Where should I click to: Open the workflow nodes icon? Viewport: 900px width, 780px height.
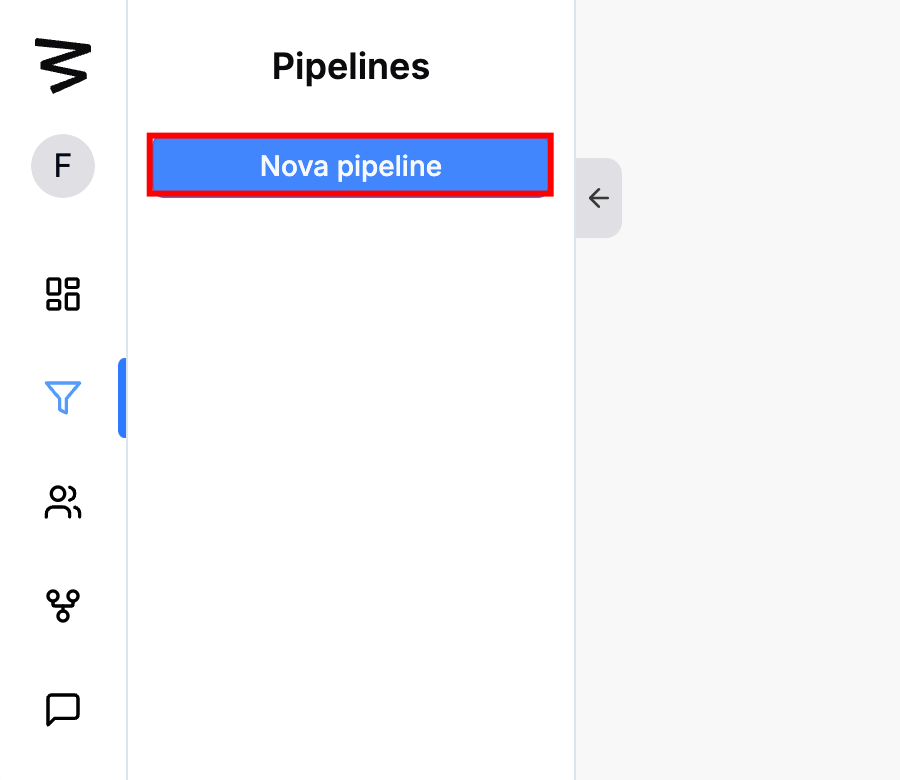point(62,605)
